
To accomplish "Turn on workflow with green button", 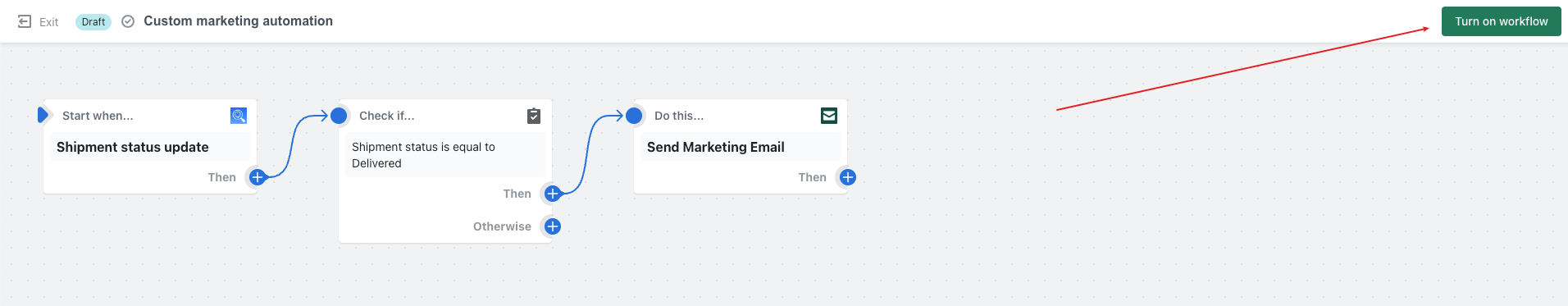I will pyautogui.click(x=1501, y=21).
